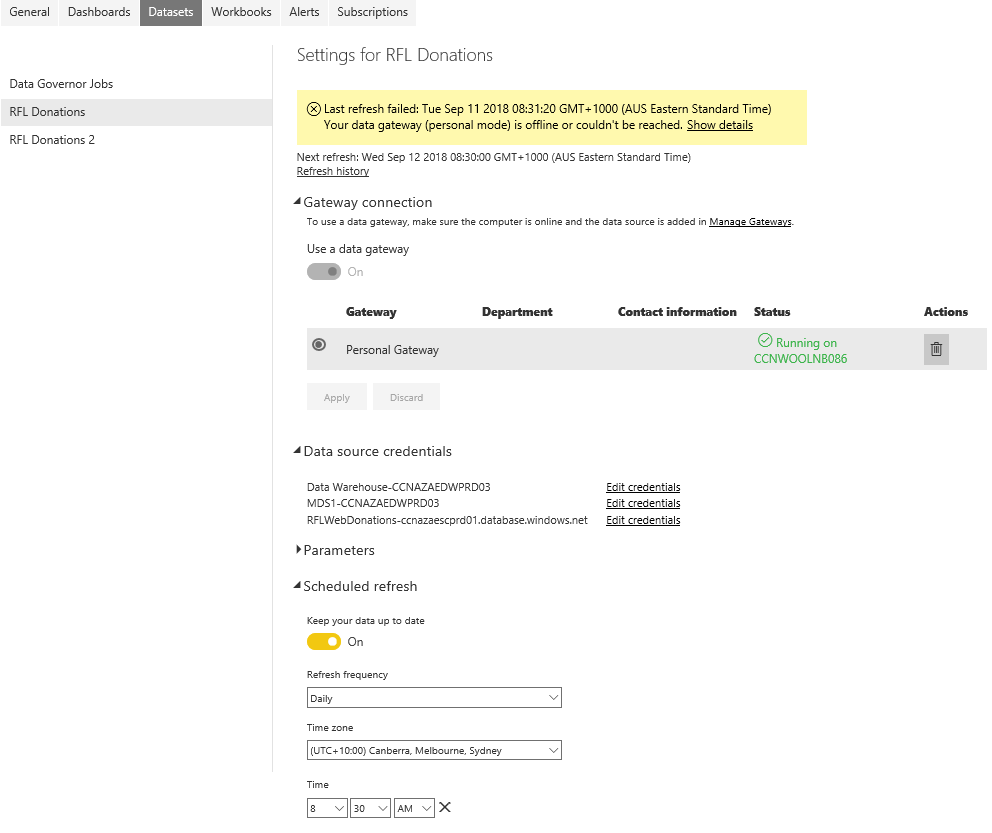Click the Personal Gateway name cell
This screenshot has height=833, width=992.
click(392, 350)
